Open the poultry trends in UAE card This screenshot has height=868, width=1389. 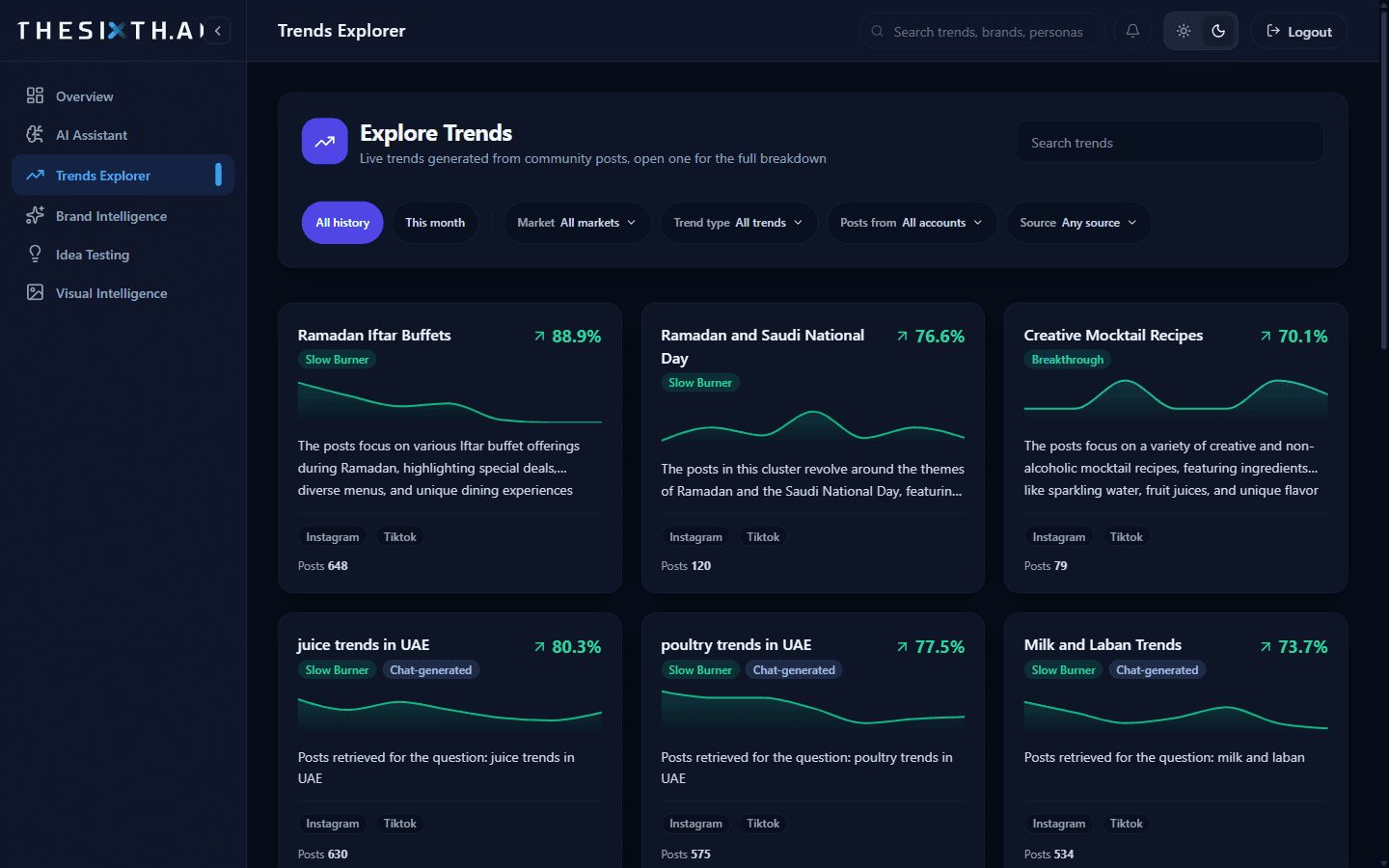point(812,741)
